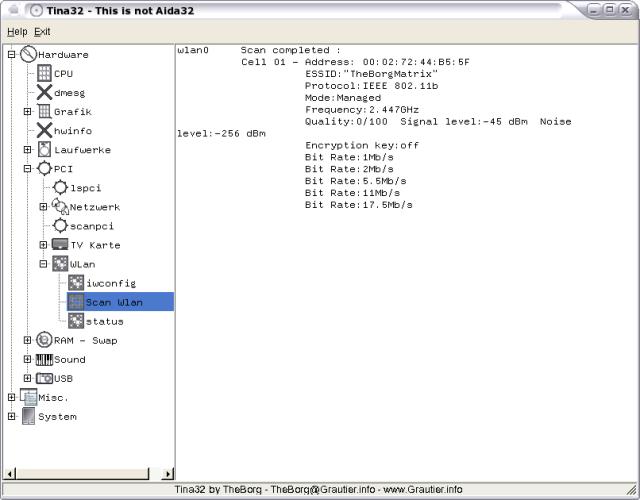Click the Protocol:IEEE 802.11b line

(x=371, y=86)
